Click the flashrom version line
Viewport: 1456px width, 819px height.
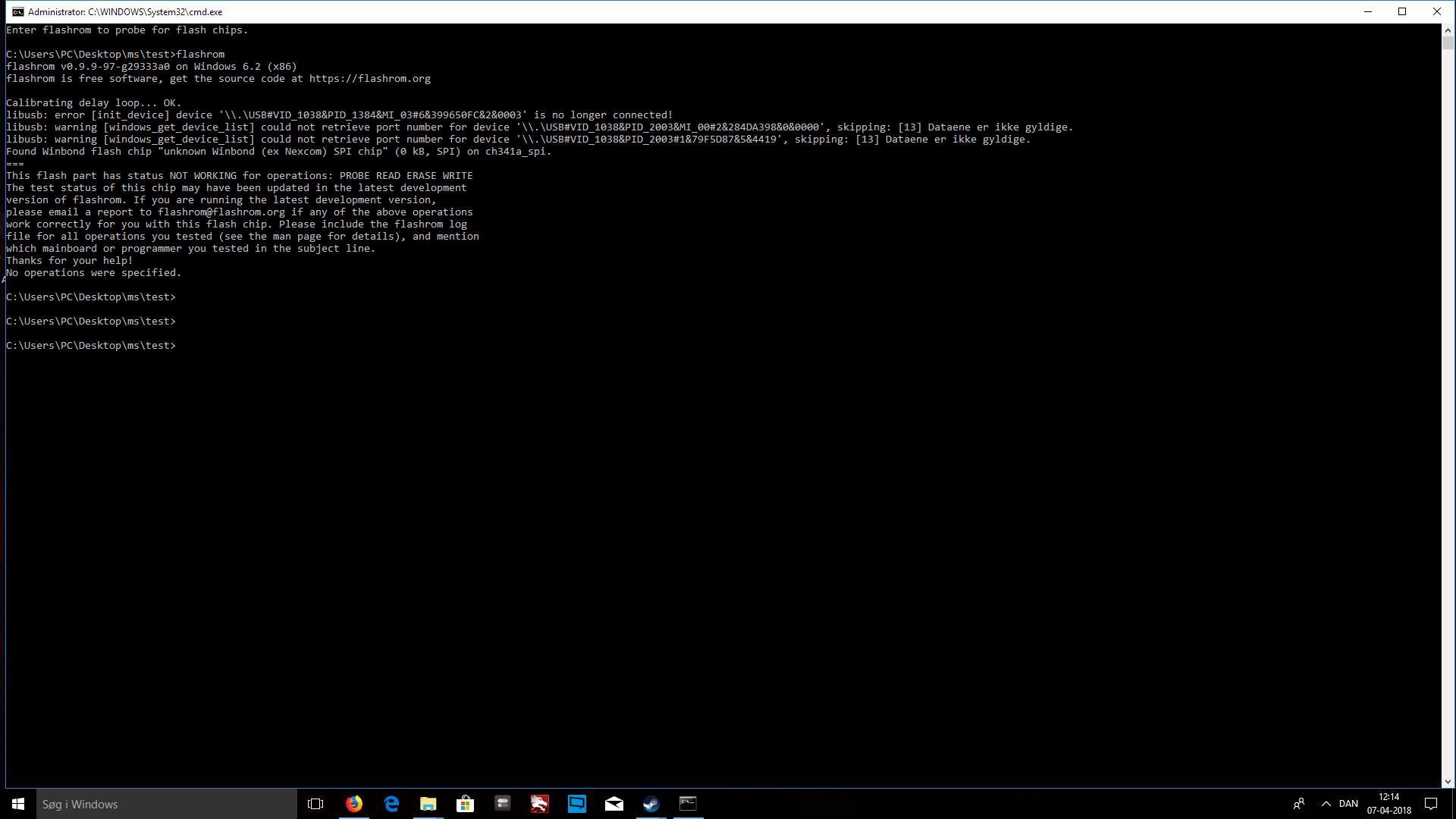(152, 67)
